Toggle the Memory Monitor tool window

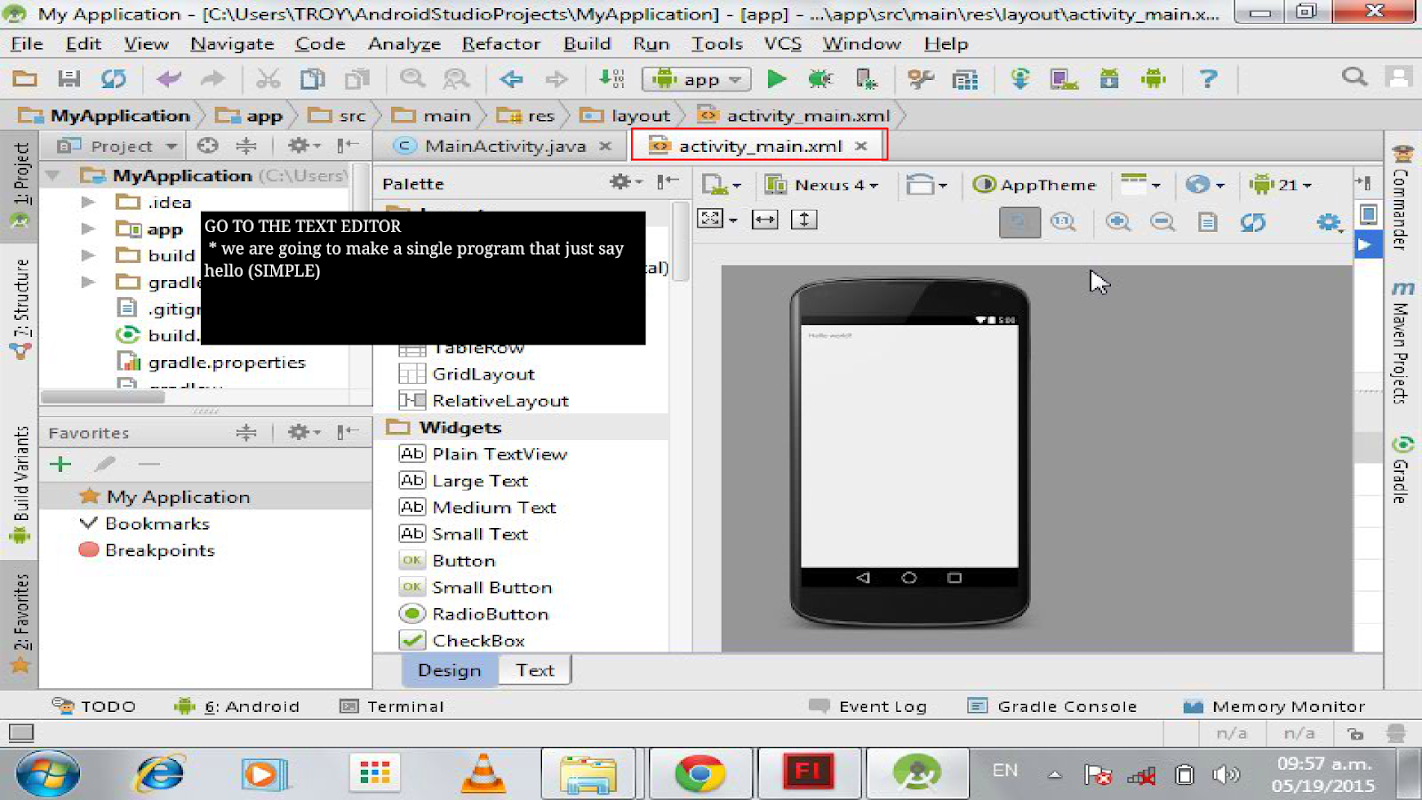click(x=1273, y=706)
